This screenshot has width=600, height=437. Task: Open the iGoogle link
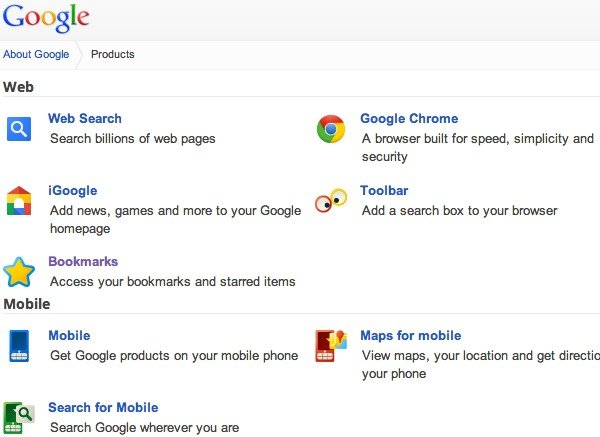(x=73, y=191)
